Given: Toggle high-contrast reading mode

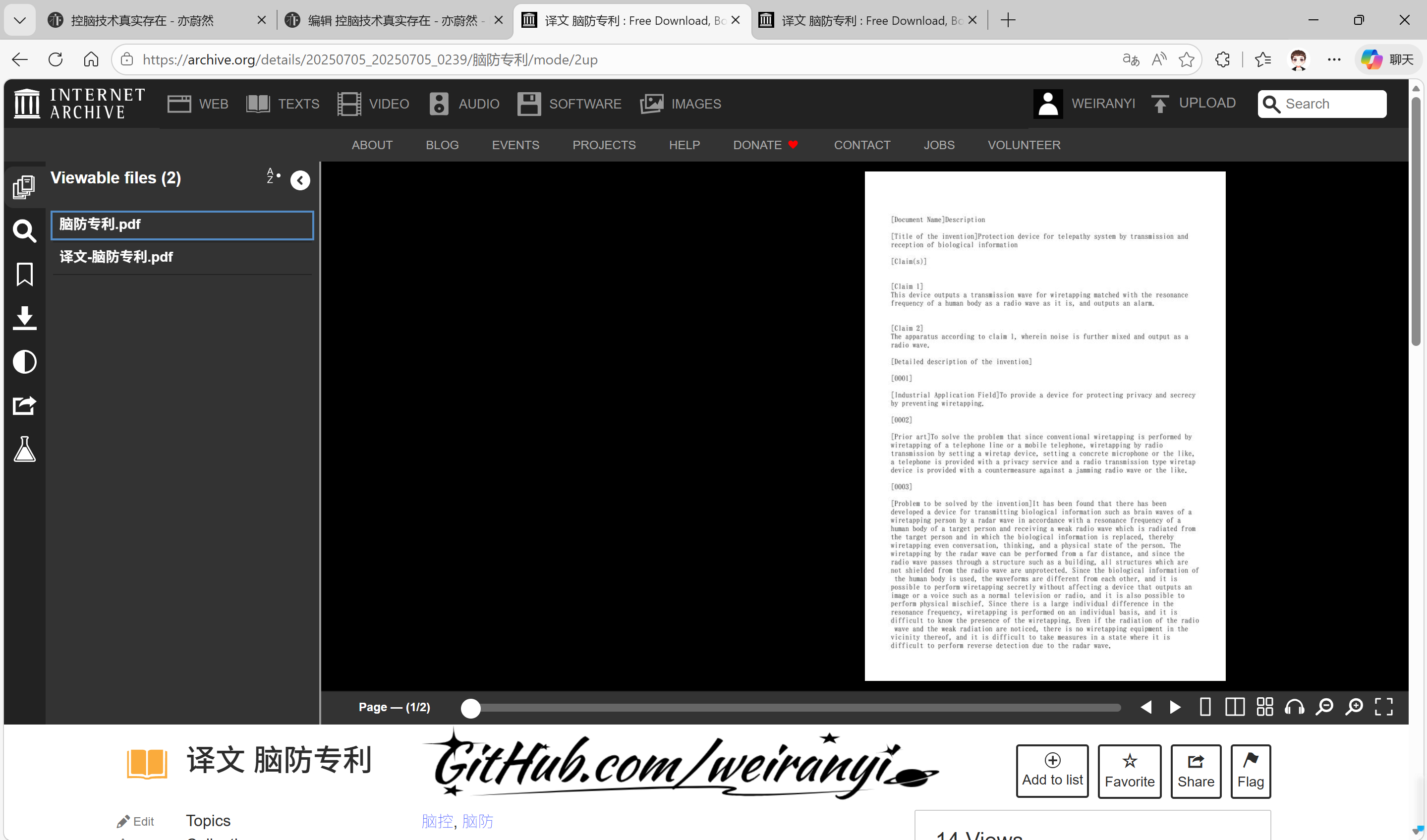Looking at the screenshot, I should (x=24, y=362).
